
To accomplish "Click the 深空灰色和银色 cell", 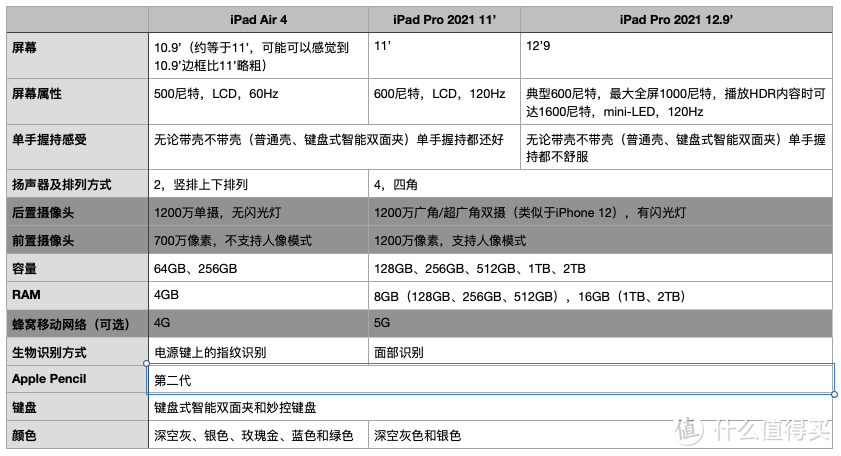I will [x=601, y=435].
